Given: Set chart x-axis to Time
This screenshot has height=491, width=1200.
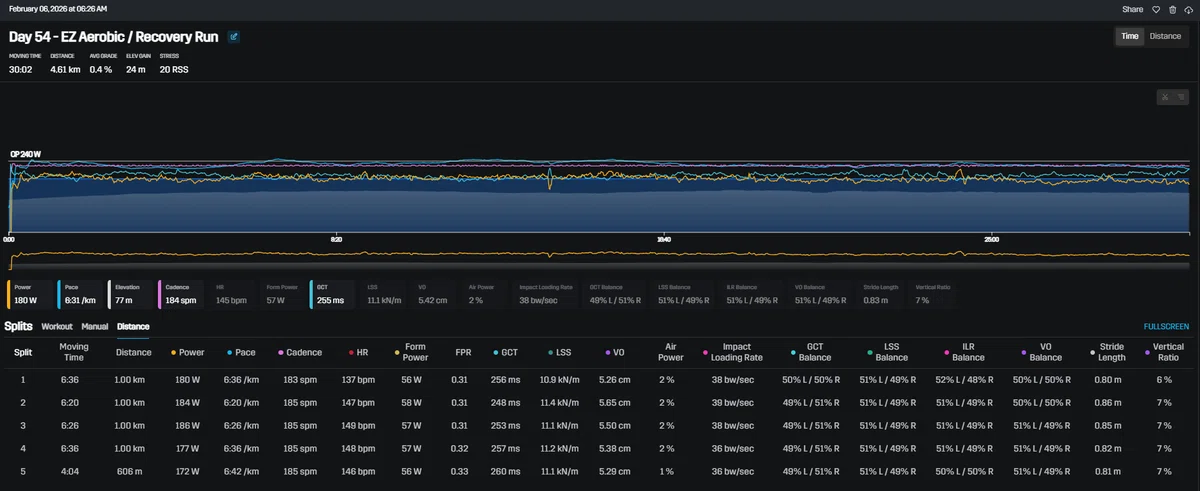Looking at the screenshot, I should (1129, 36).
